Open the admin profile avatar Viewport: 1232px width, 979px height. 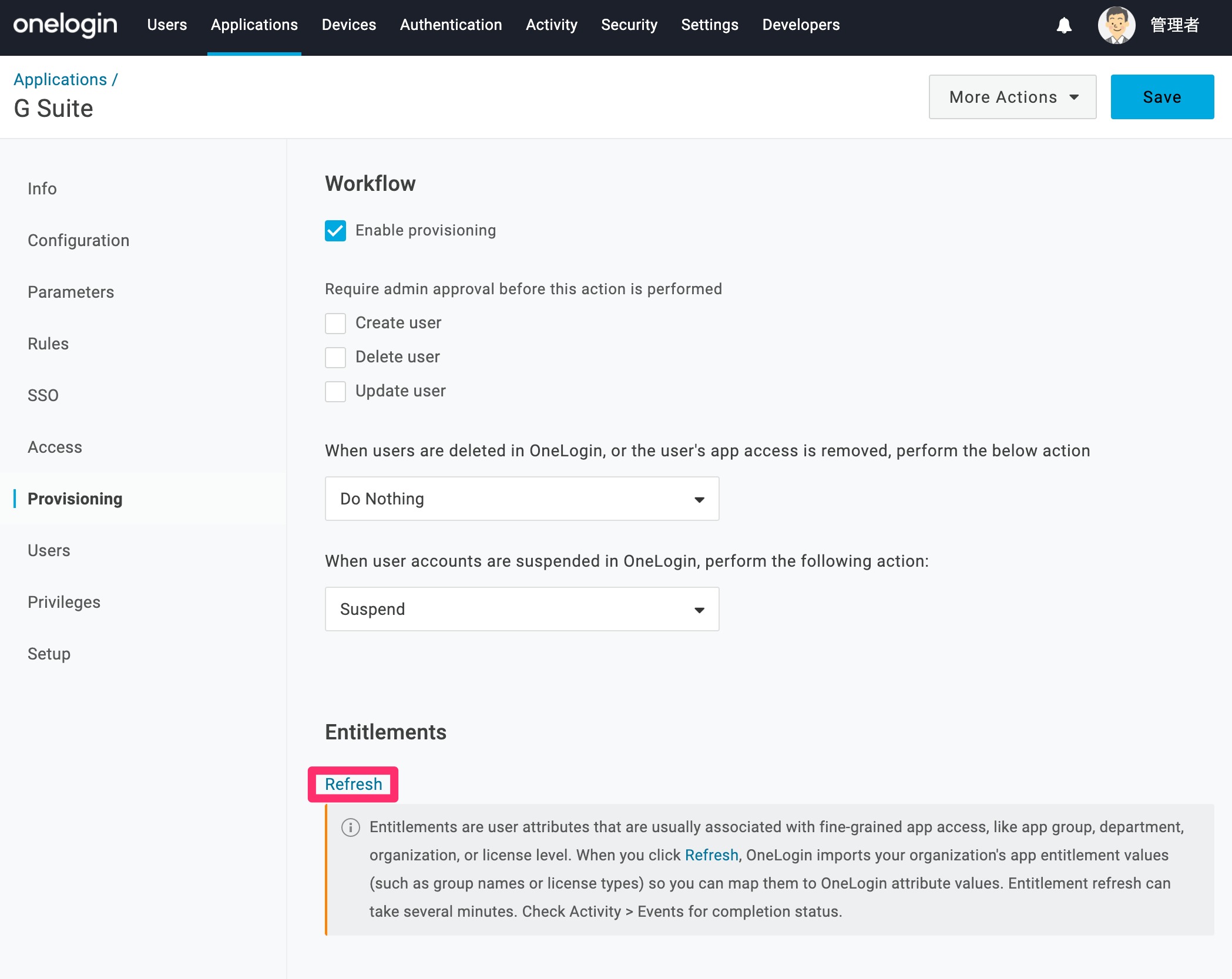1116,25
